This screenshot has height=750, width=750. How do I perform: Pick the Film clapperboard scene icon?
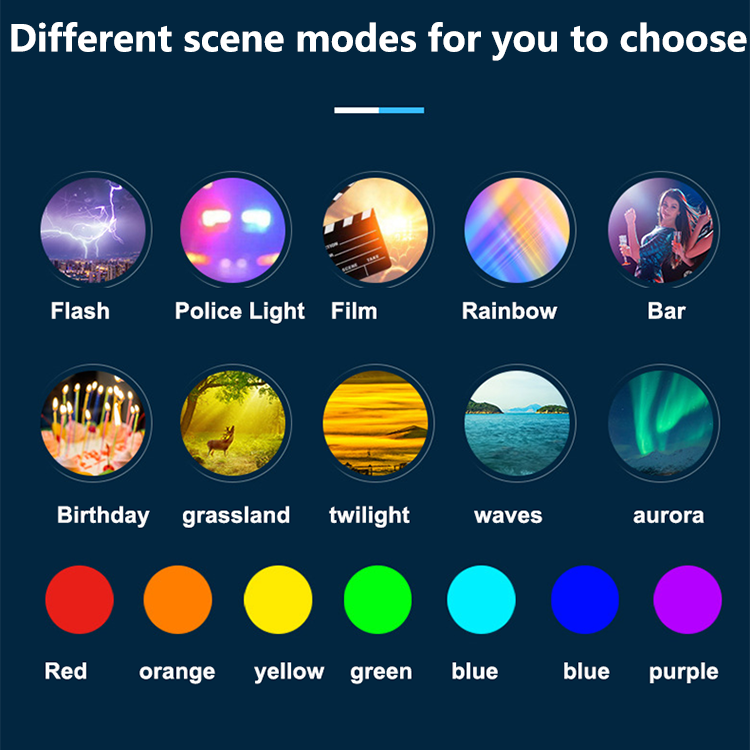coord(375,230)
